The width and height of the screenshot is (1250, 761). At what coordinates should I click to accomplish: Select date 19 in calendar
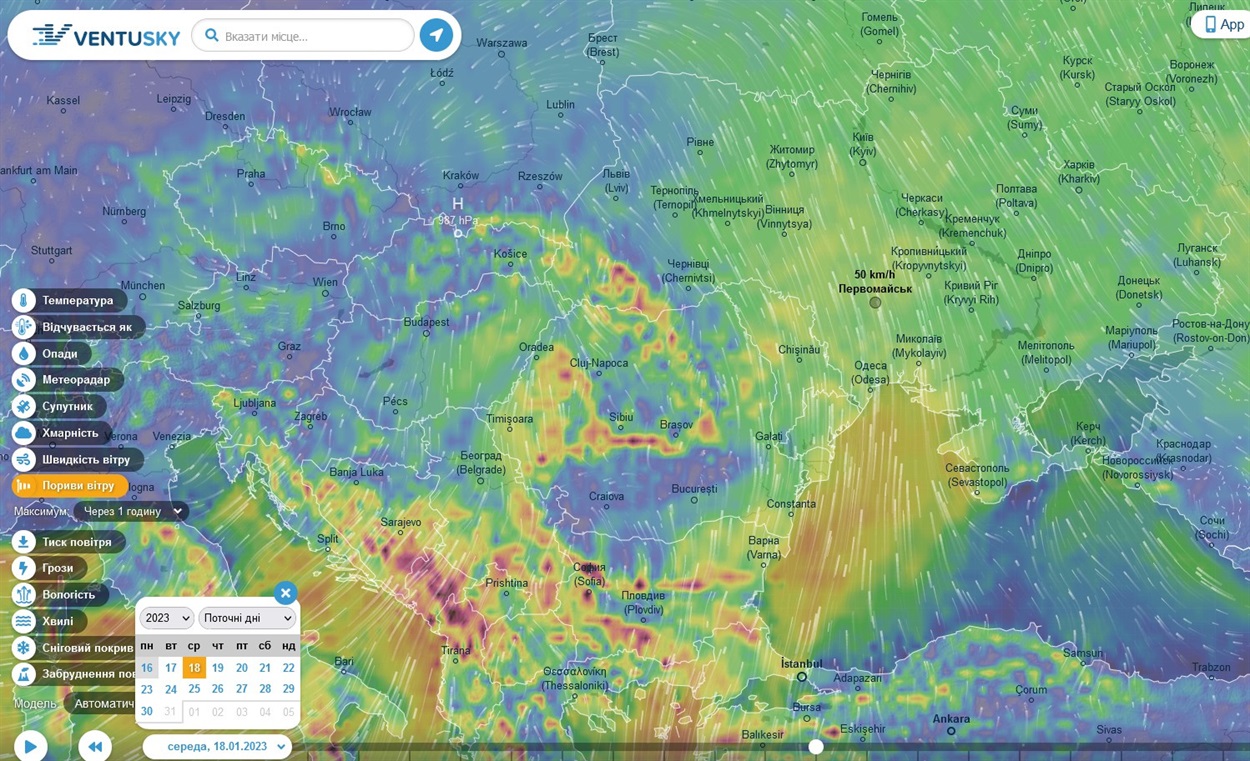(218, 668)
